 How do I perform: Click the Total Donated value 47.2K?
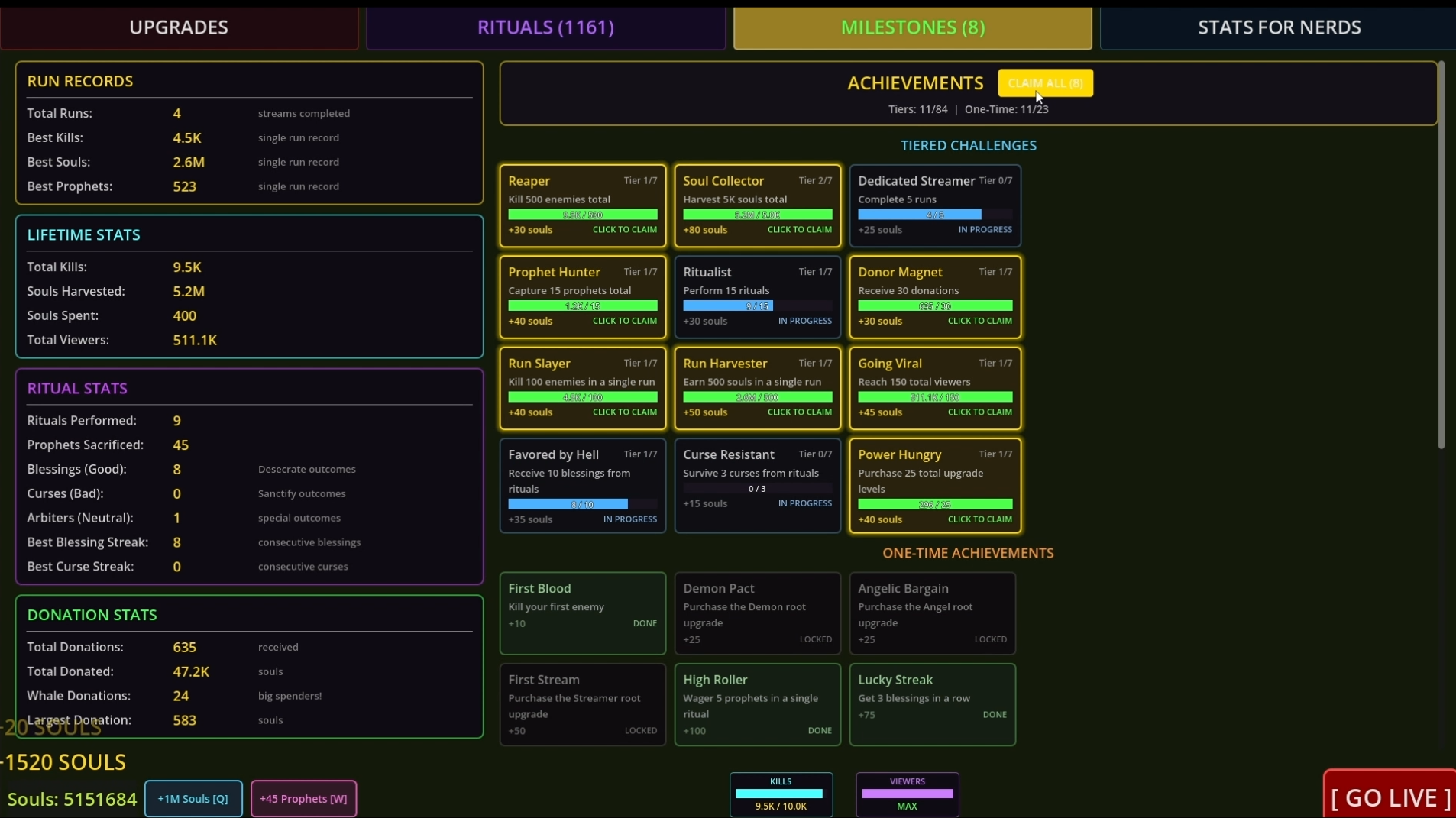point(191,671)
